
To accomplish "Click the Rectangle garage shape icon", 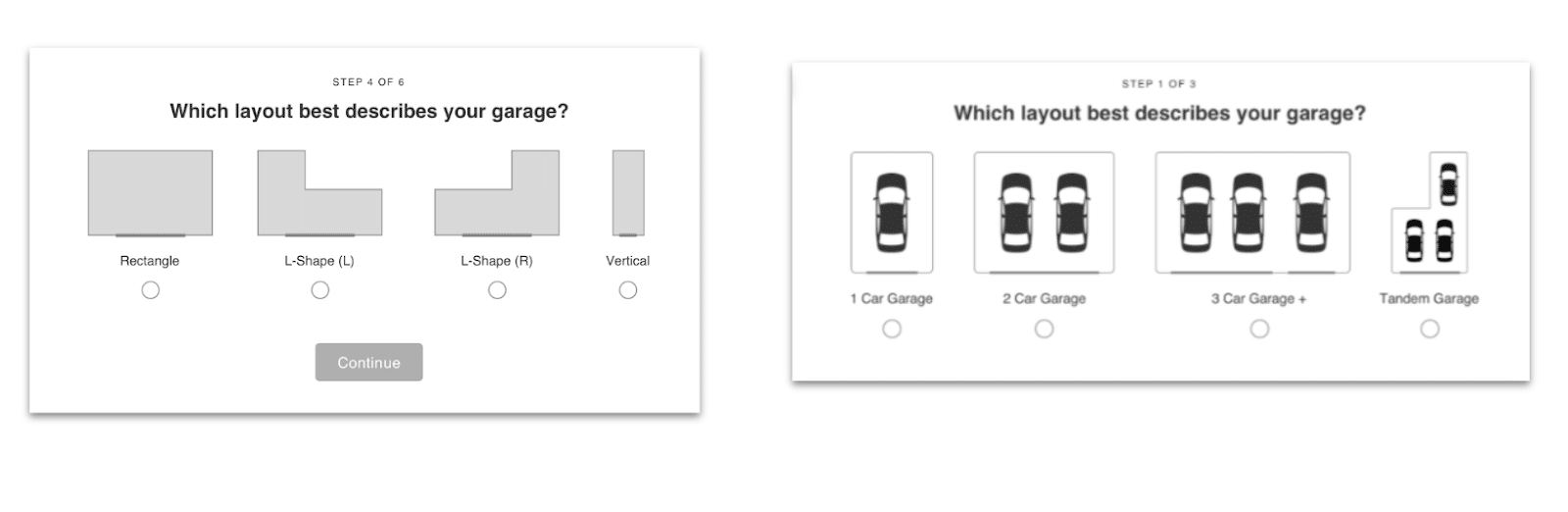I will click(x=150, y=193).
